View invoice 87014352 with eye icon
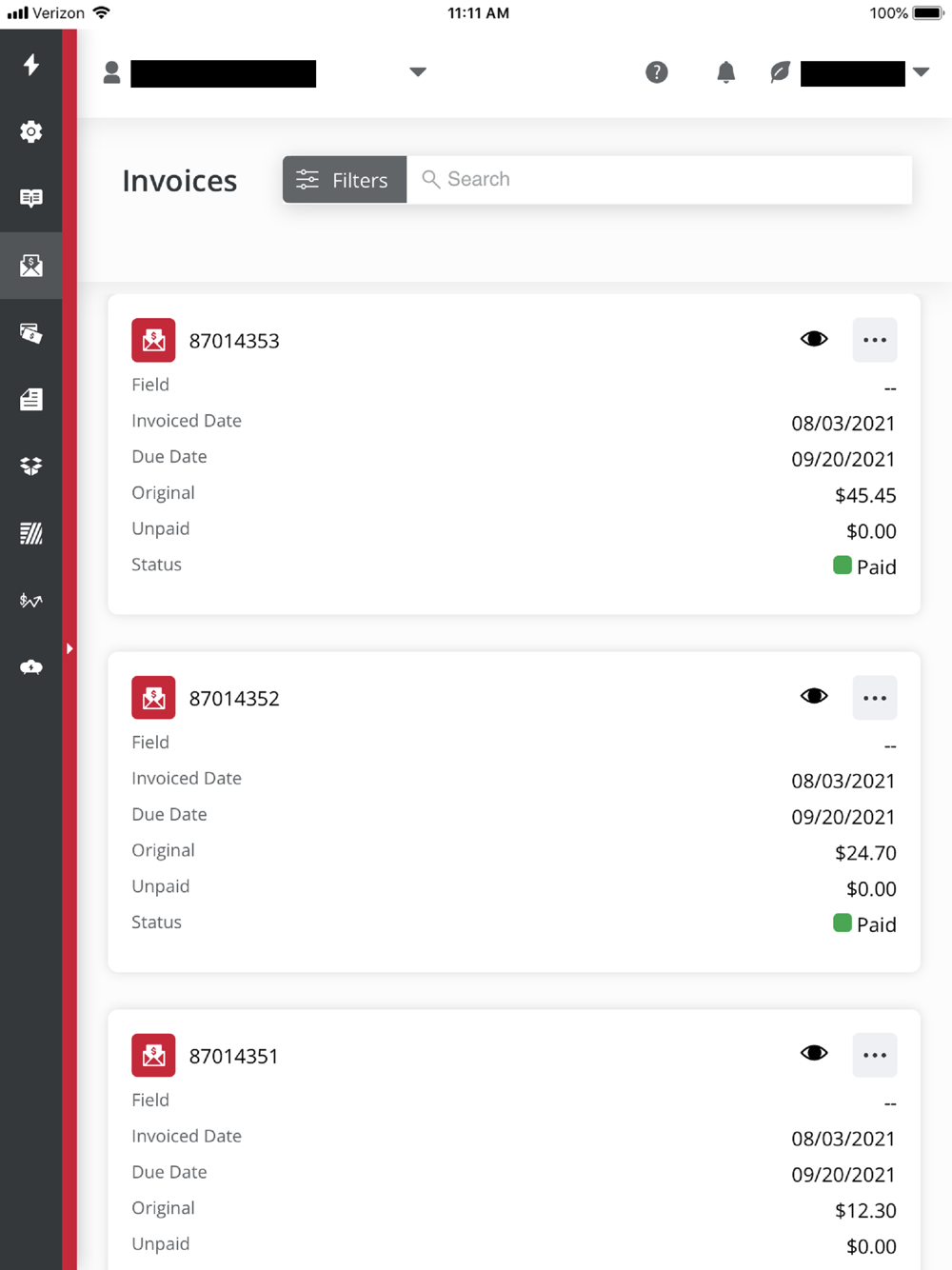 tap(814, 696)
